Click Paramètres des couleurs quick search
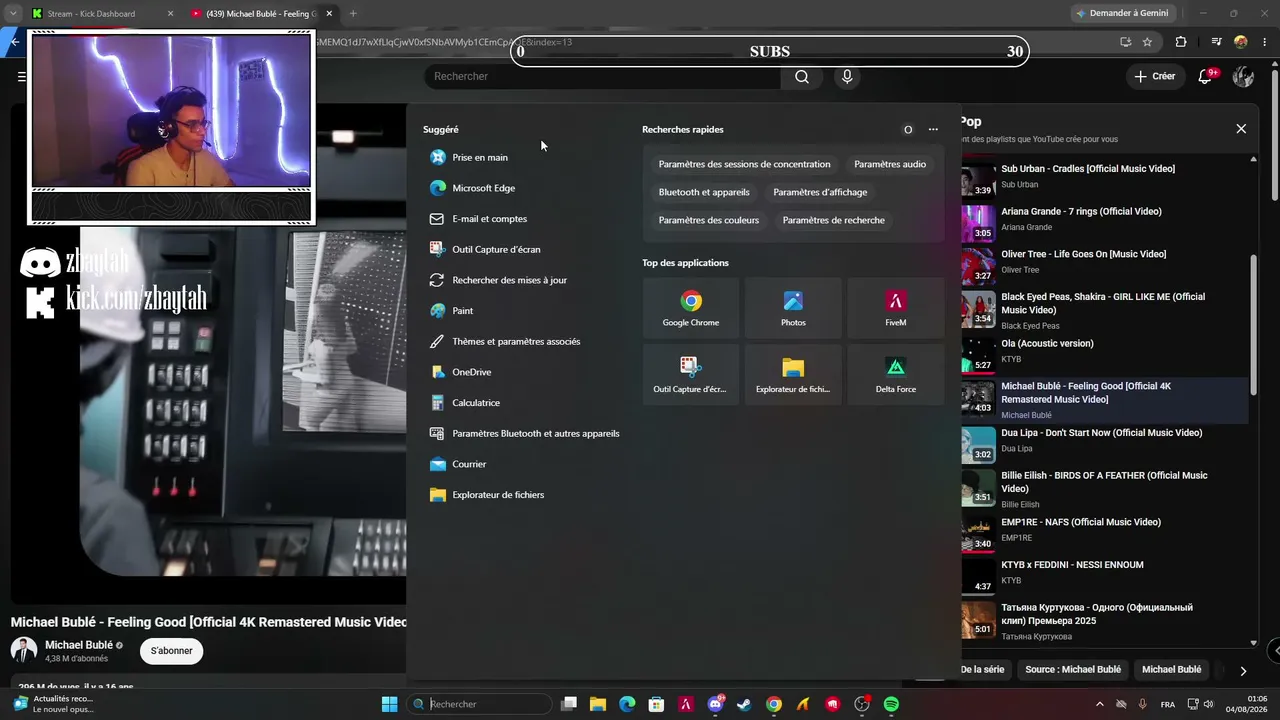 709,220
